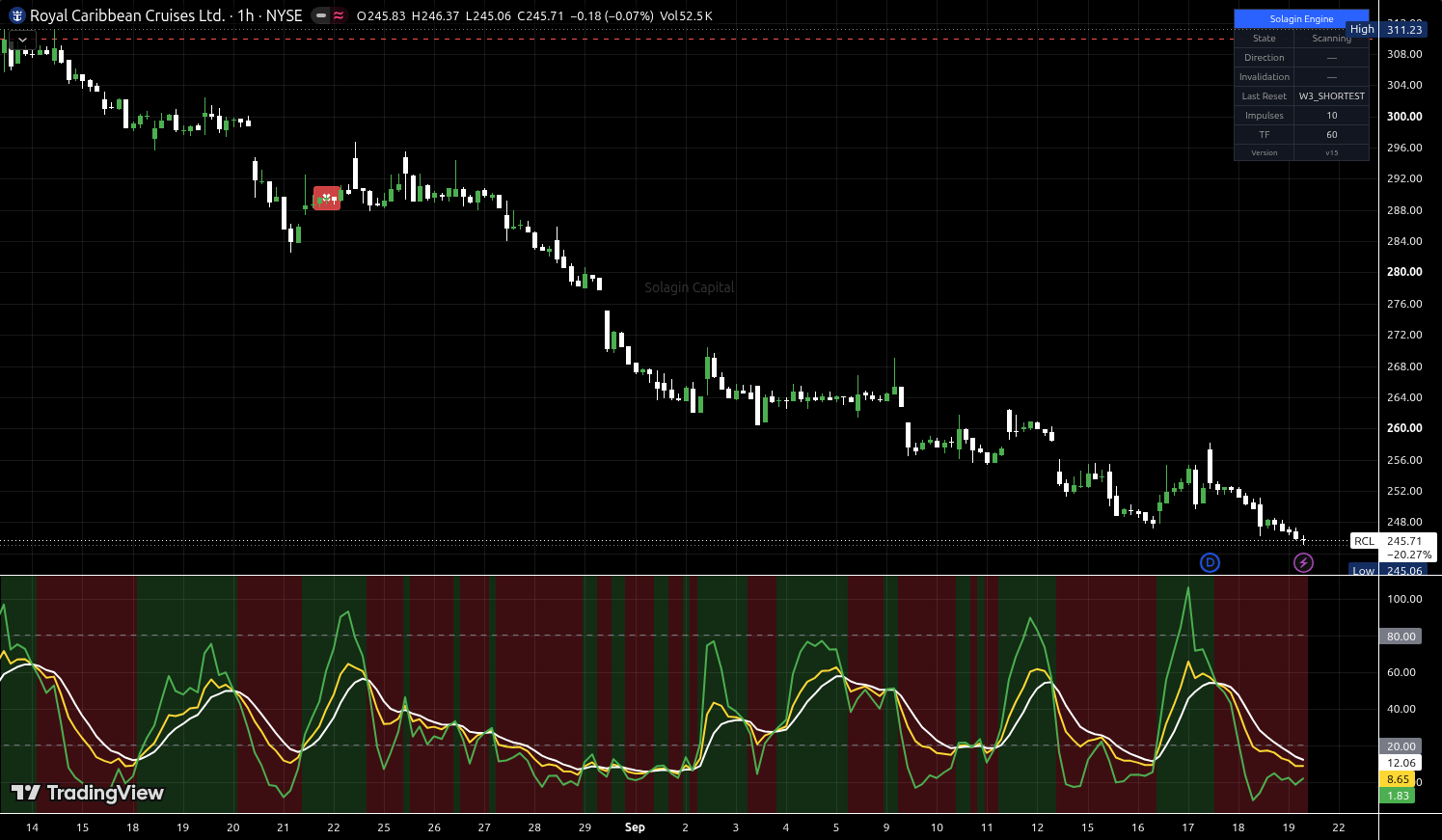Click the Low 245.06 price label
1442x840 pixels.
[1387, 571]
